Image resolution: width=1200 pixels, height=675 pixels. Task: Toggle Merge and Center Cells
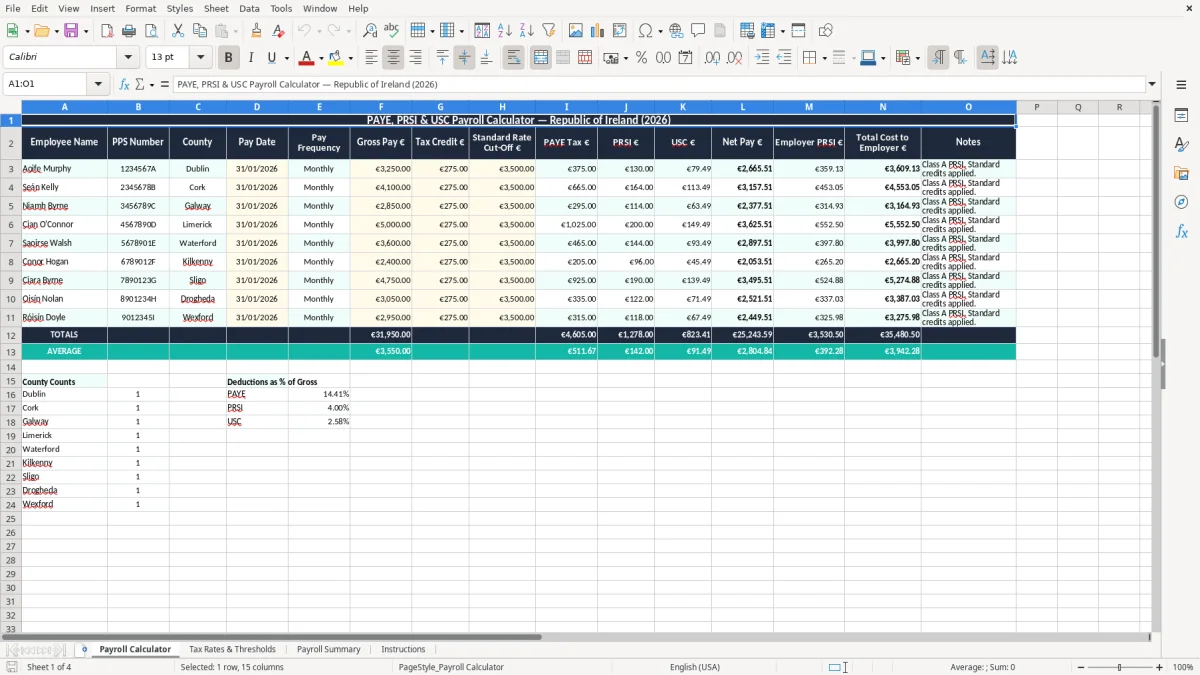click(x=541, y=58)
